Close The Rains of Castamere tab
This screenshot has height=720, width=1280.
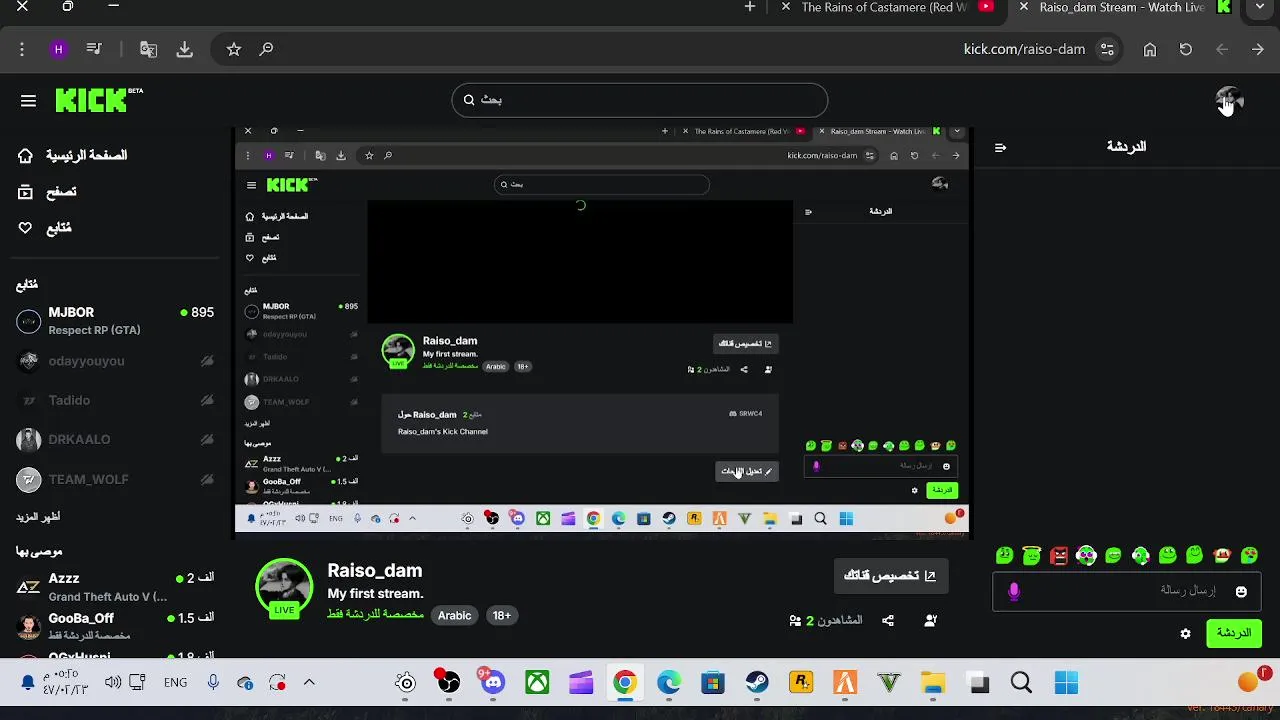tap(785, 7)
